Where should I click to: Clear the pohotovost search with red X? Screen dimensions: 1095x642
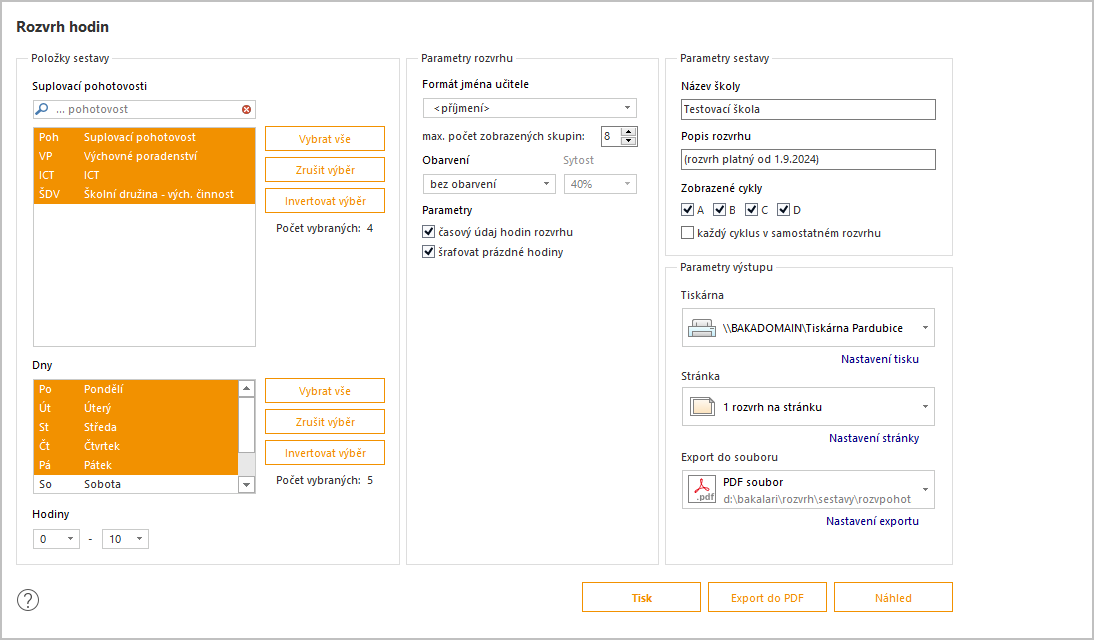247,110
